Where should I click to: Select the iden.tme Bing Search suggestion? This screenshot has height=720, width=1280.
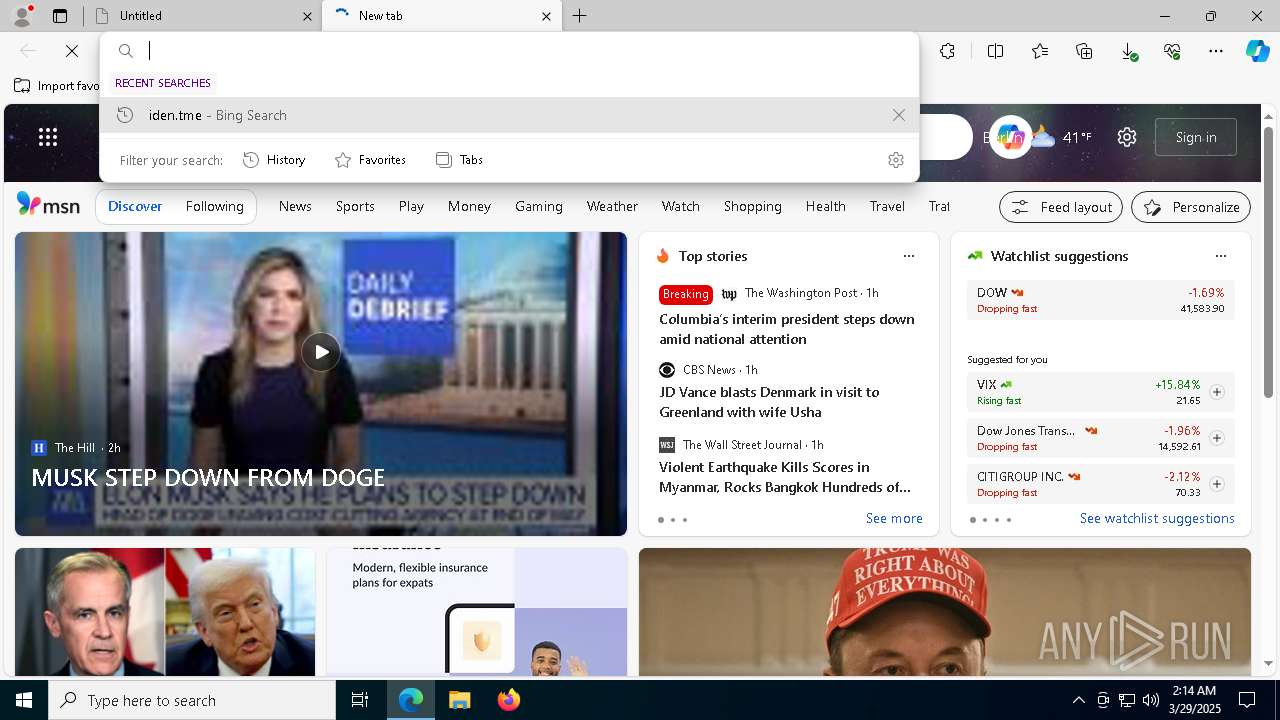pyautogui.click(x=509, y=115)
